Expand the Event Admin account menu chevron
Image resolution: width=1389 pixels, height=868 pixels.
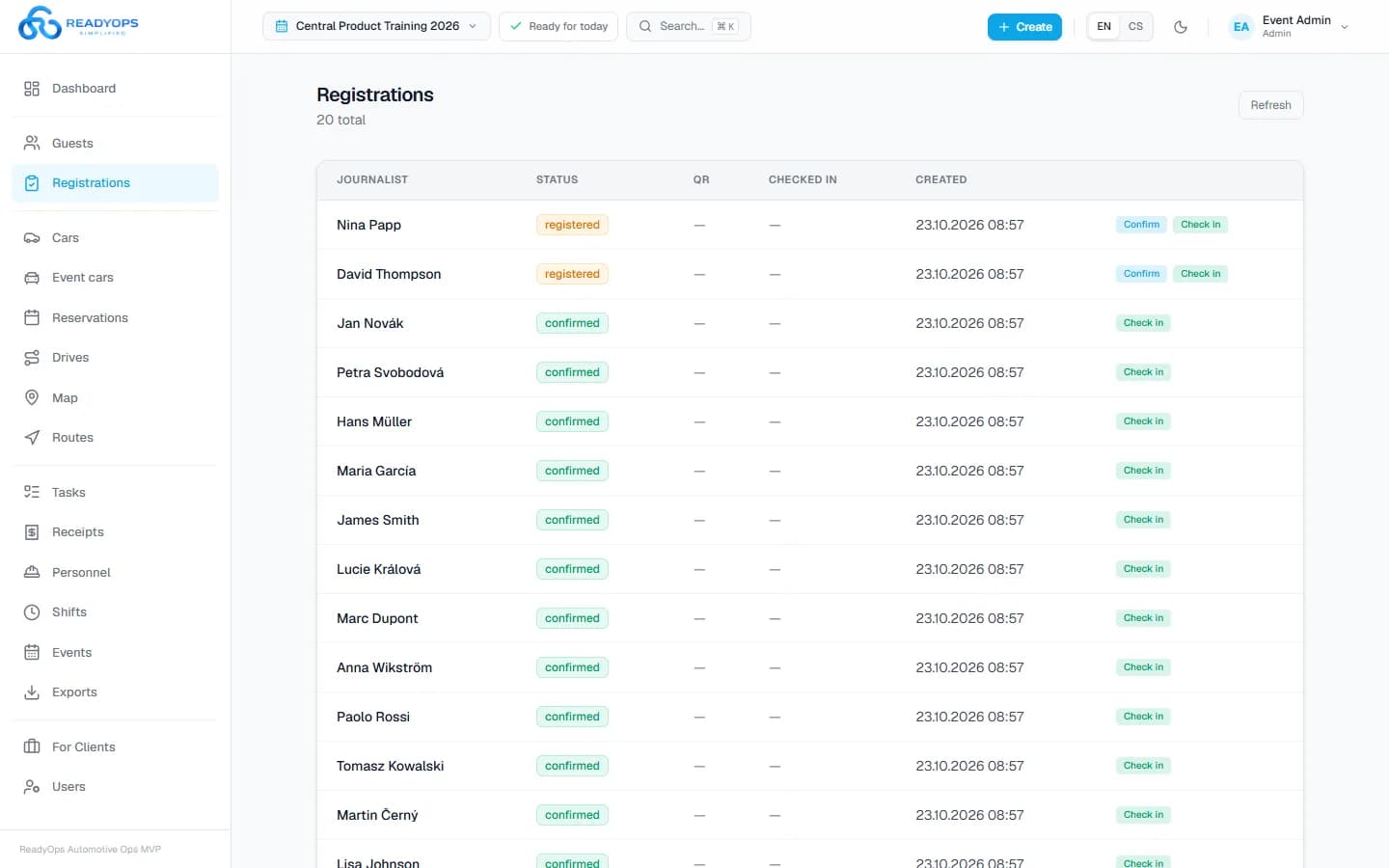pyautogui.click(x=1345, y=27)
